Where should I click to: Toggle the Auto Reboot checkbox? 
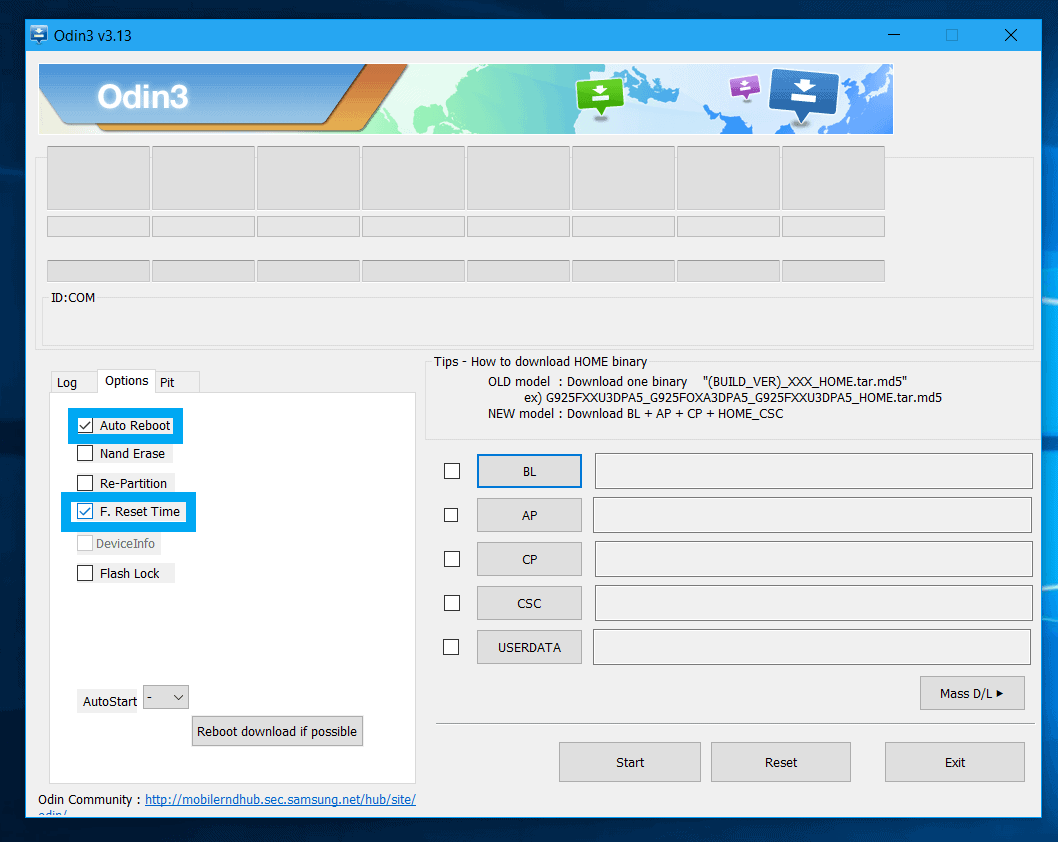click(x=85, y=426)
